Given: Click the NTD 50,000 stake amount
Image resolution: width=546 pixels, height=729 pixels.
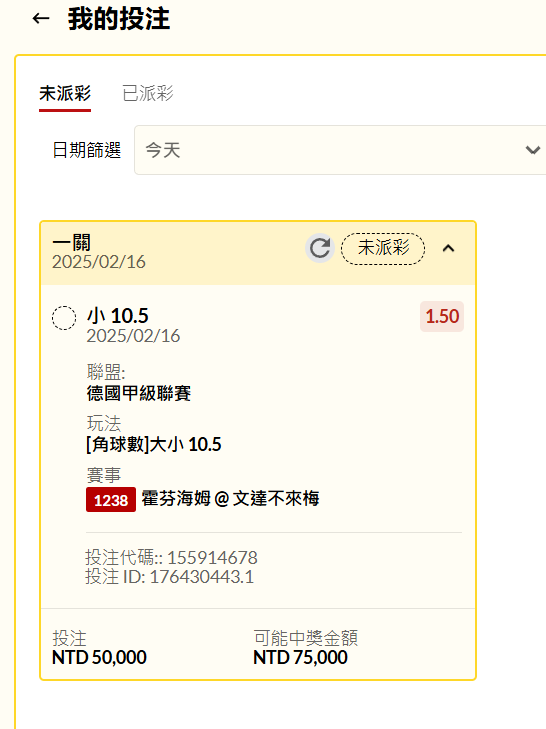Looking at the screenshot, I should [x=99, y=657].
